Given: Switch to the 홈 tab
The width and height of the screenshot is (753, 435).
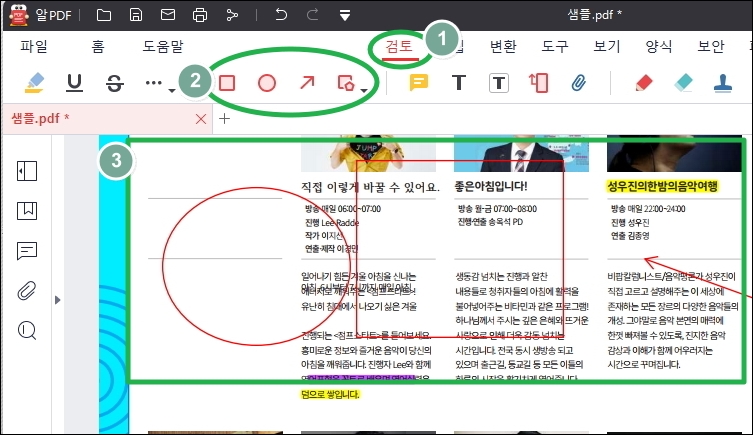Looking at the screenshot, I should 98,46.
